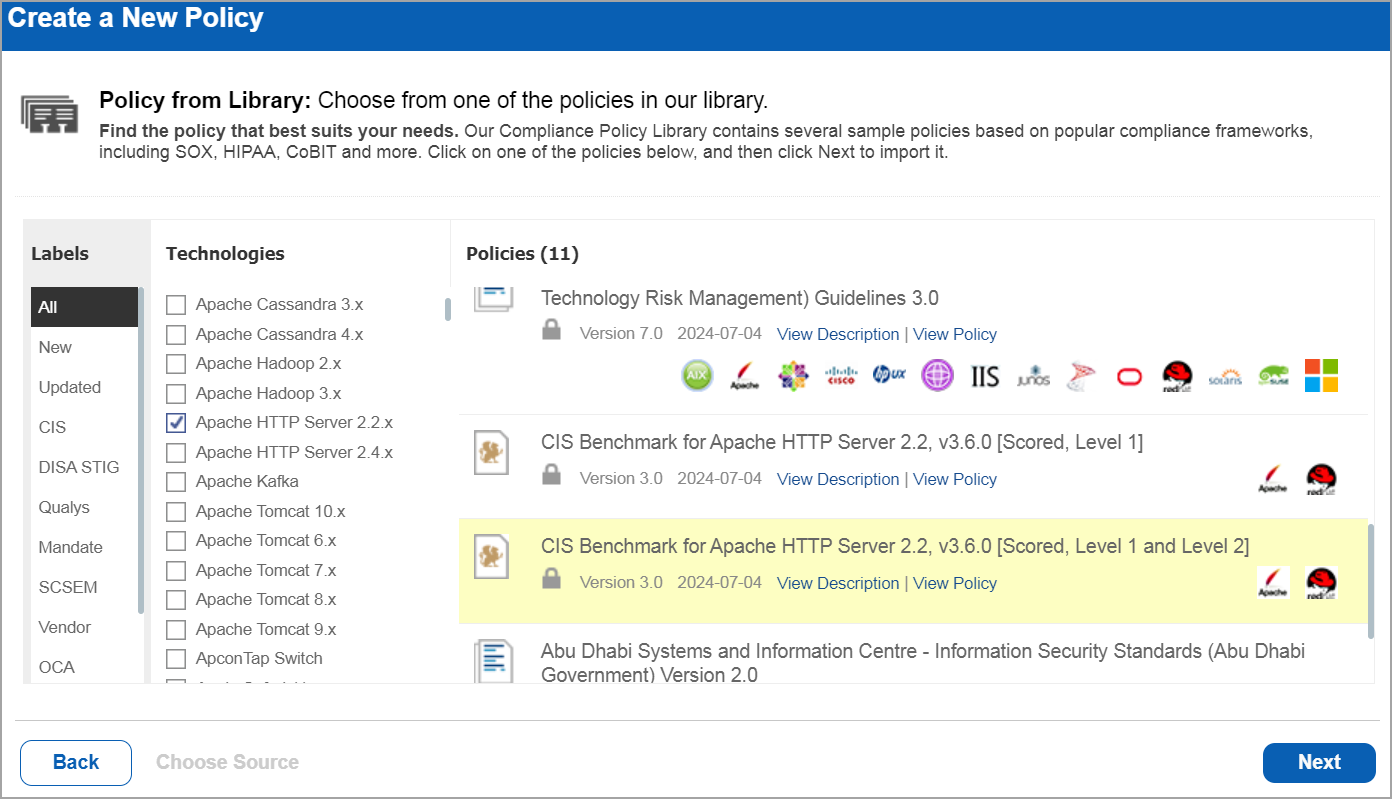
Task: Click the AIX technology icon
Action: click(x=697, y=376)
